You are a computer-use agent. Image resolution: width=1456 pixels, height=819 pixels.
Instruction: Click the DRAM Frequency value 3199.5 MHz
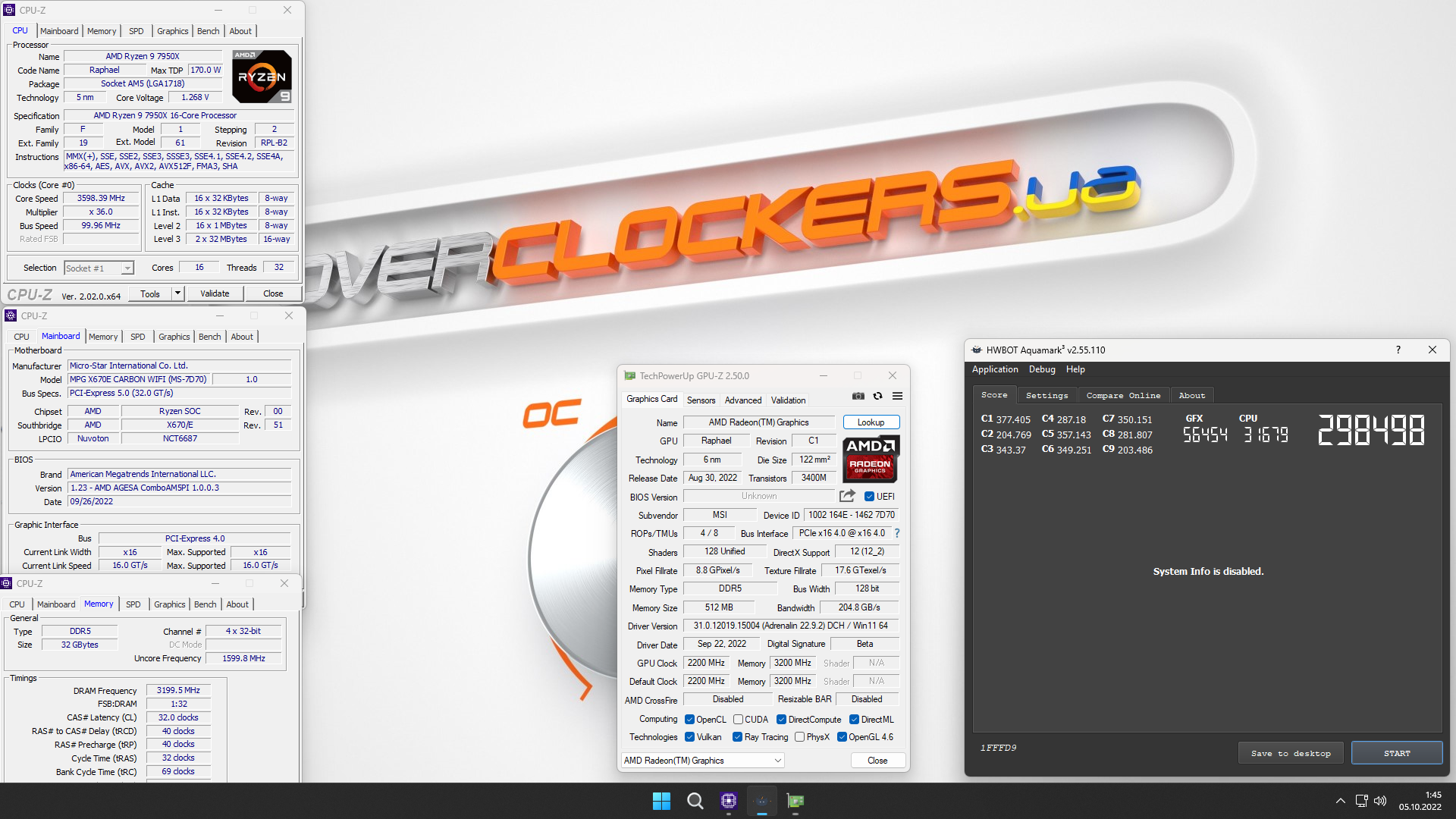pos(178,690)
